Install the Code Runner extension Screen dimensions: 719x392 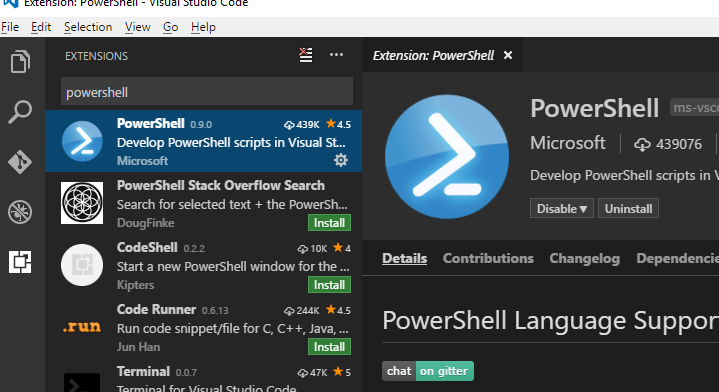(329, 347)
